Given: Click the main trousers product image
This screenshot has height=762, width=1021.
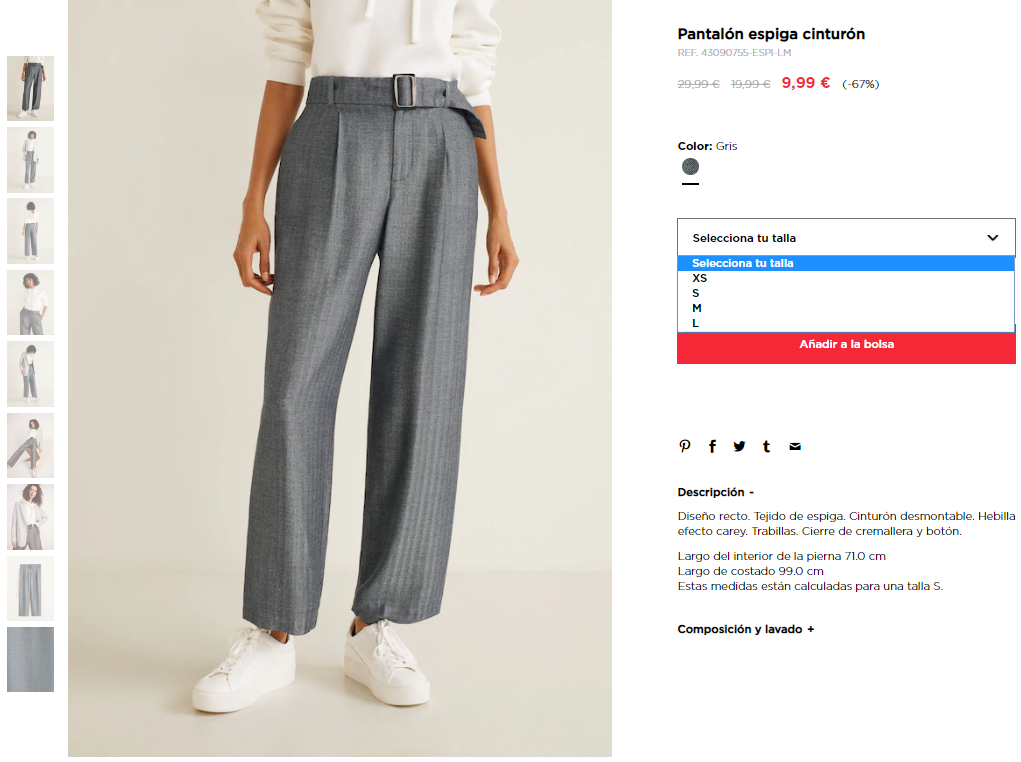Looking at the screenshot, I should point(340,378).
